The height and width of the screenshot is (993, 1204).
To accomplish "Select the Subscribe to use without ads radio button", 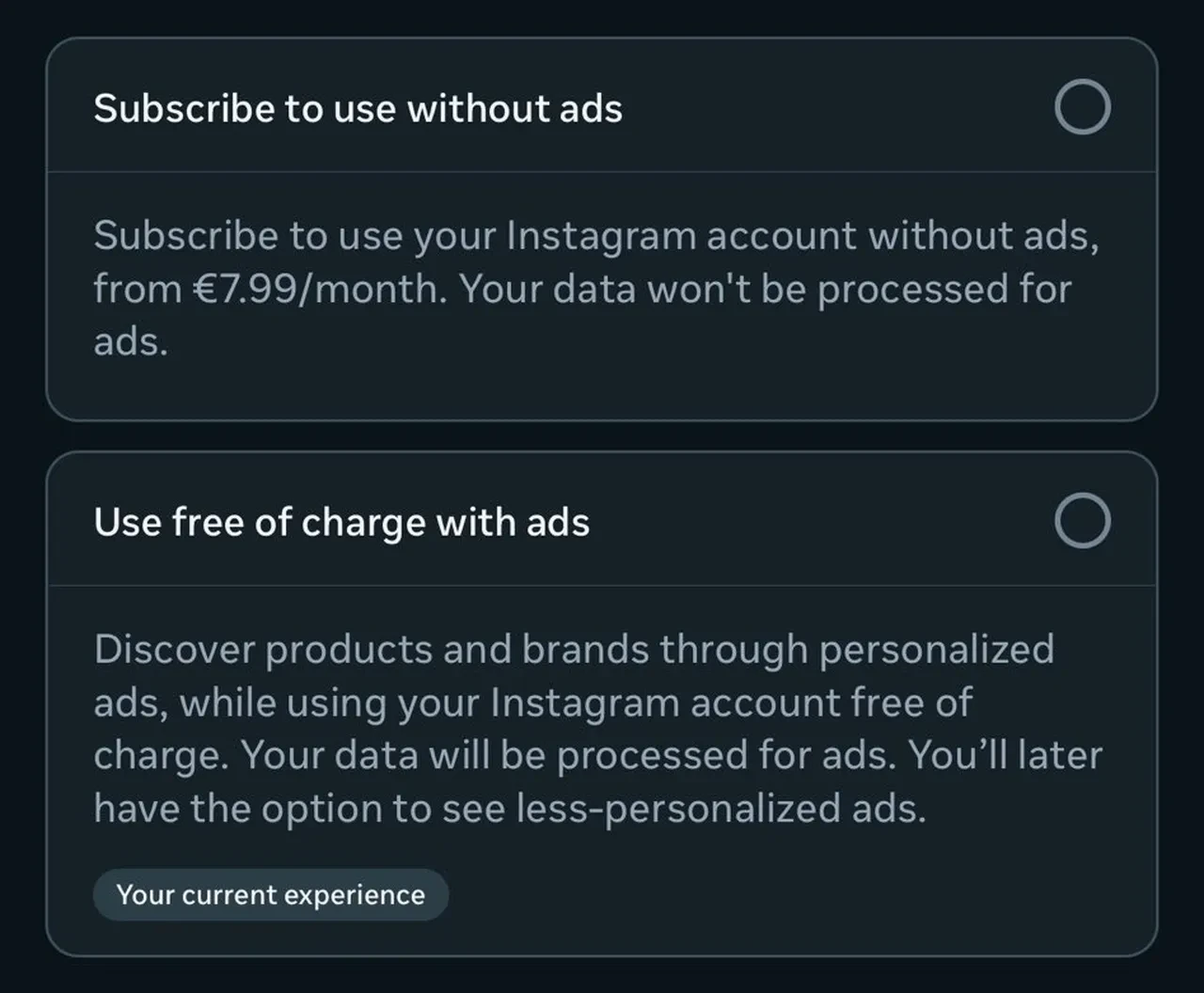I will (1083, 106).
